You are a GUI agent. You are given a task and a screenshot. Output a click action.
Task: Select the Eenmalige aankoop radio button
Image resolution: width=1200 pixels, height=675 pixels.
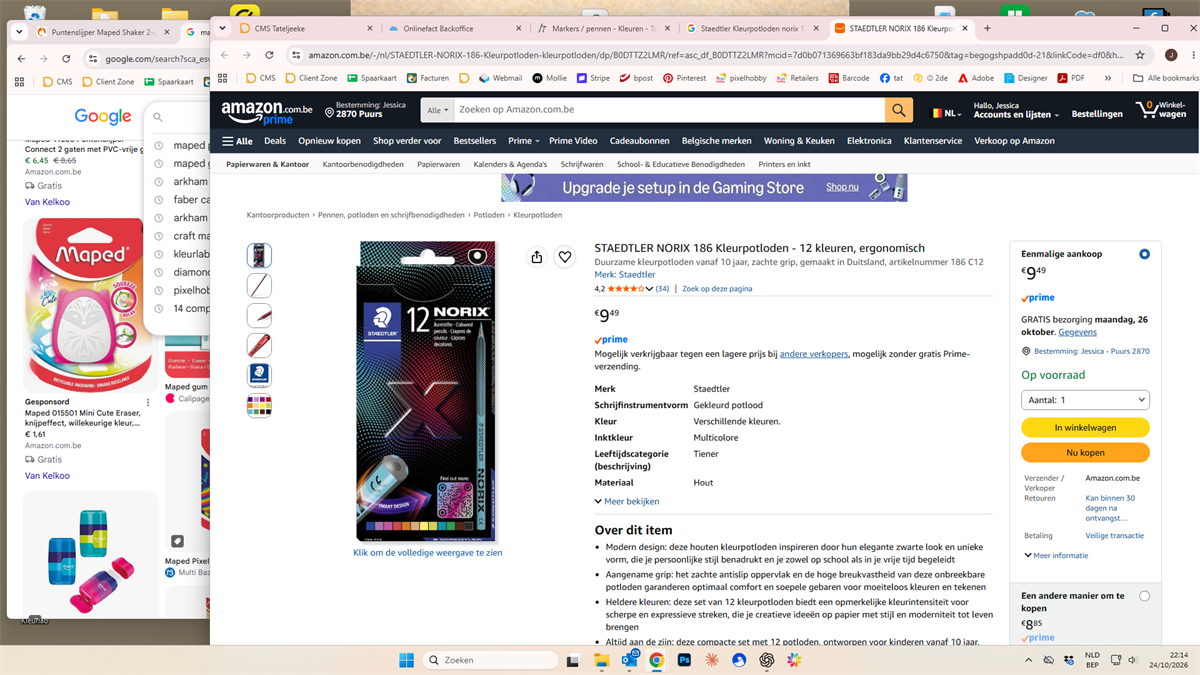(1144, 254)
